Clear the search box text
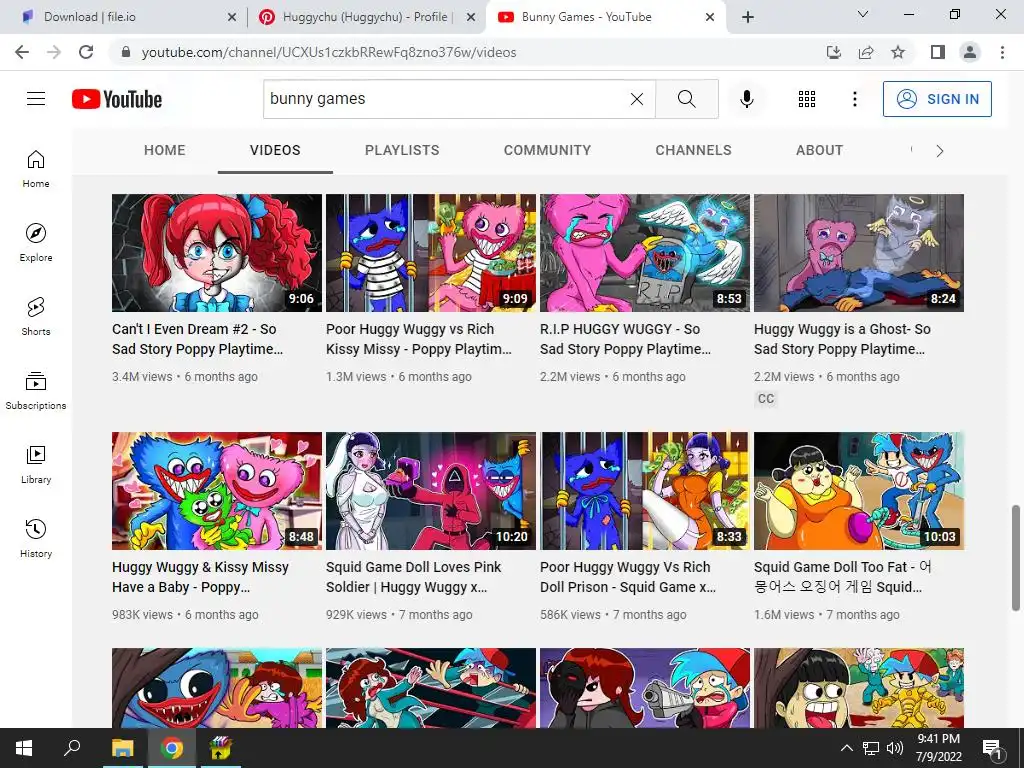 637,99
